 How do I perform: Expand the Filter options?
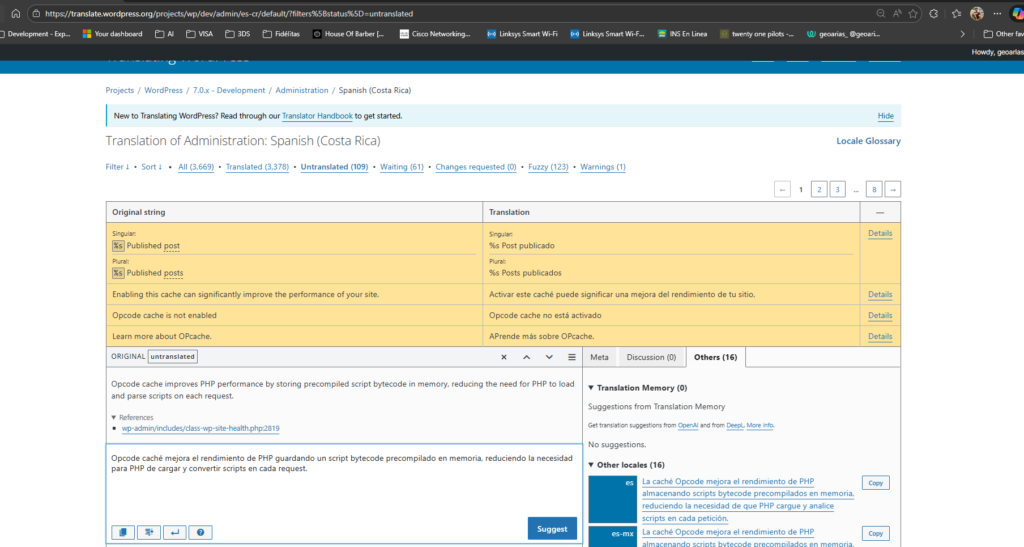pos(117,167)
